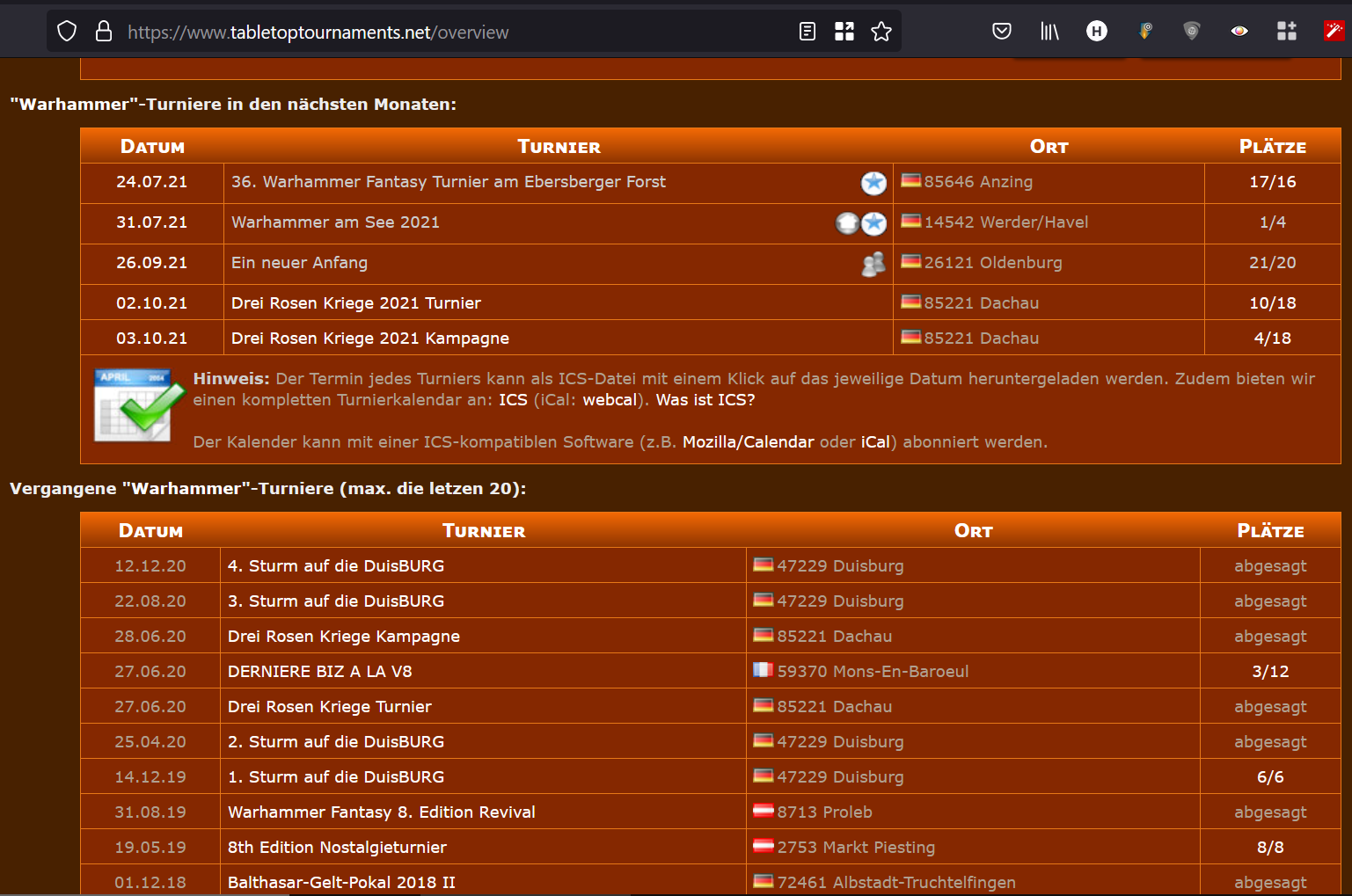Toggle Firefox reader view icon
Image resolution: width=1352 pixels, height=896 pixels.
(x=807, y=32)
